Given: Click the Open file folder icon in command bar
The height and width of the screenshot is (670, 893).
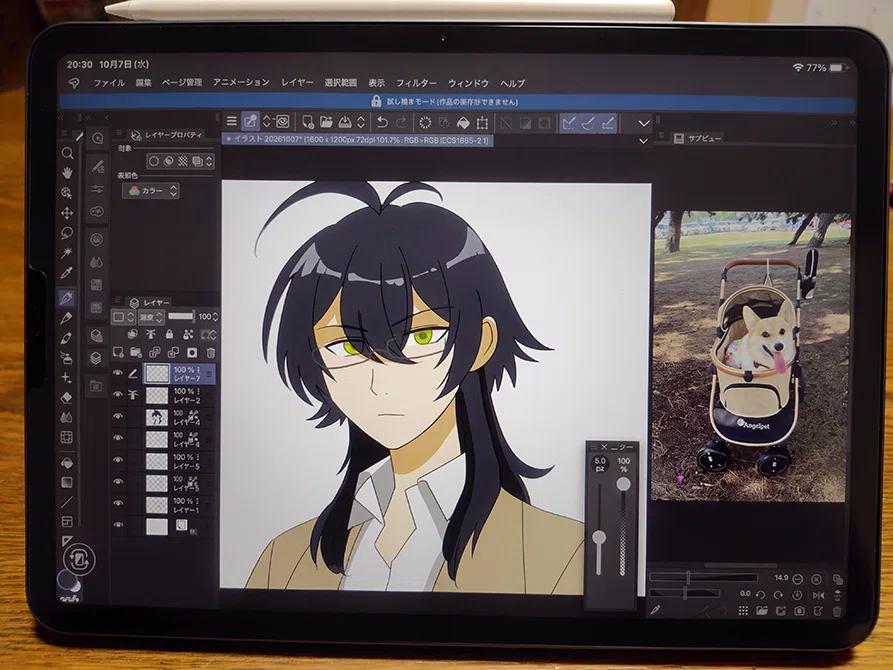Looking at the screenshot, I should coord(326,122).
